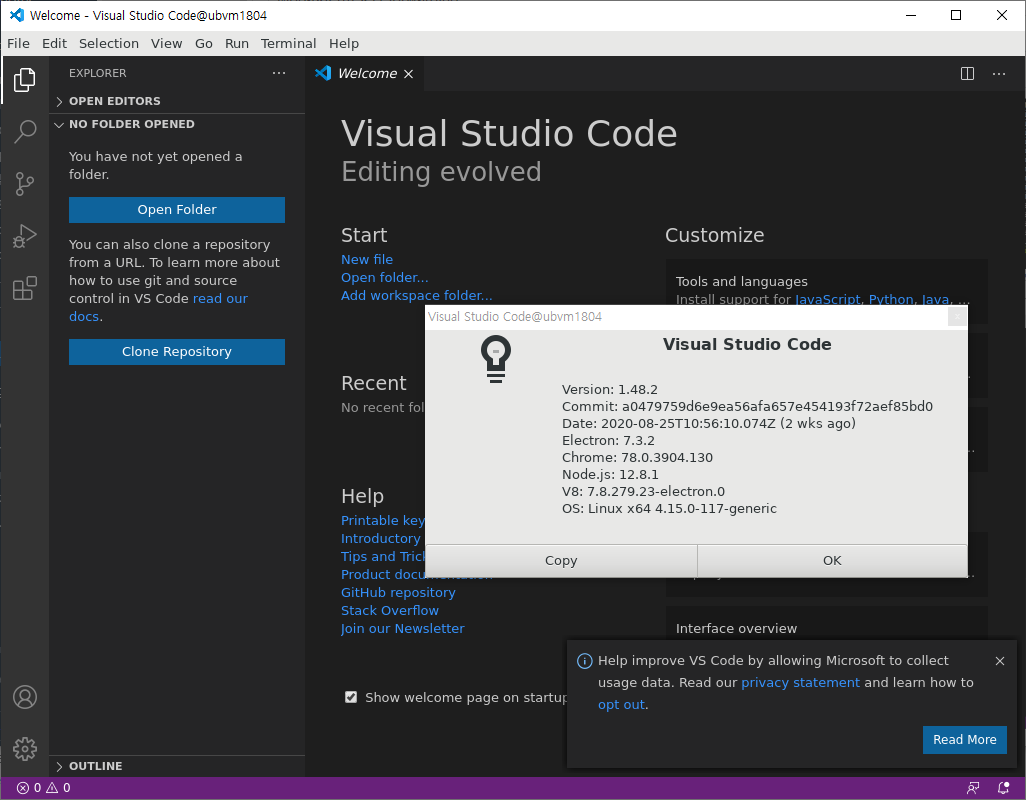The image size is (1026, 800).
Task: Click the Clone Repository button
Action: coord(177,352)
